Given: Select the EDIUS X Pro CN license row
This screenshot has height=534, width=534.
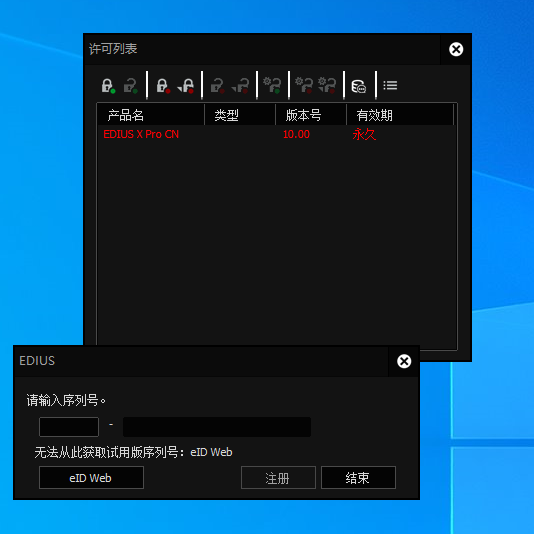Looking at the screenshot, I should tap(277, 134).
